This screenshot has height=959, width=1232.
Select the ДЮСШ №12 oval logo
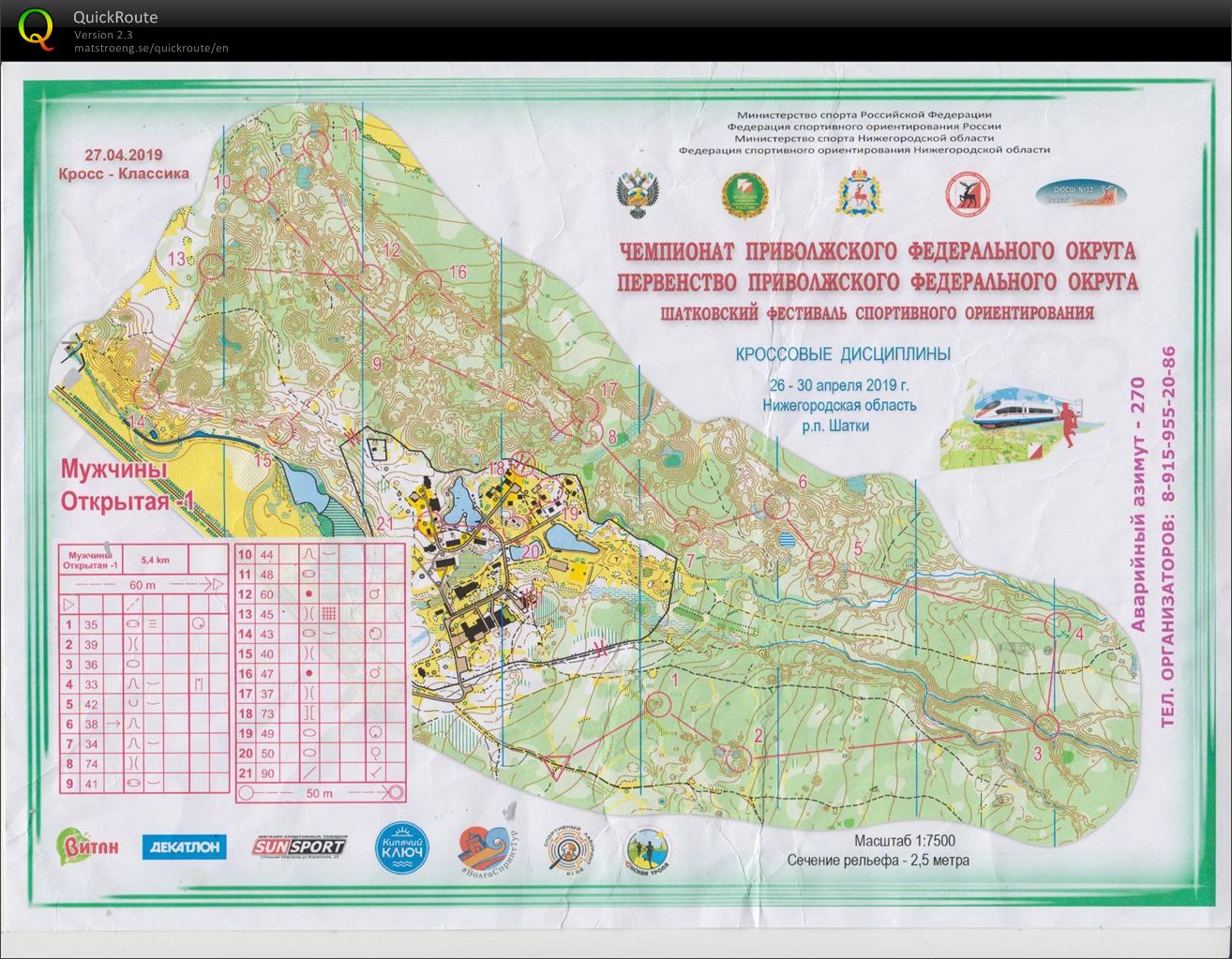click(1081, 194)
